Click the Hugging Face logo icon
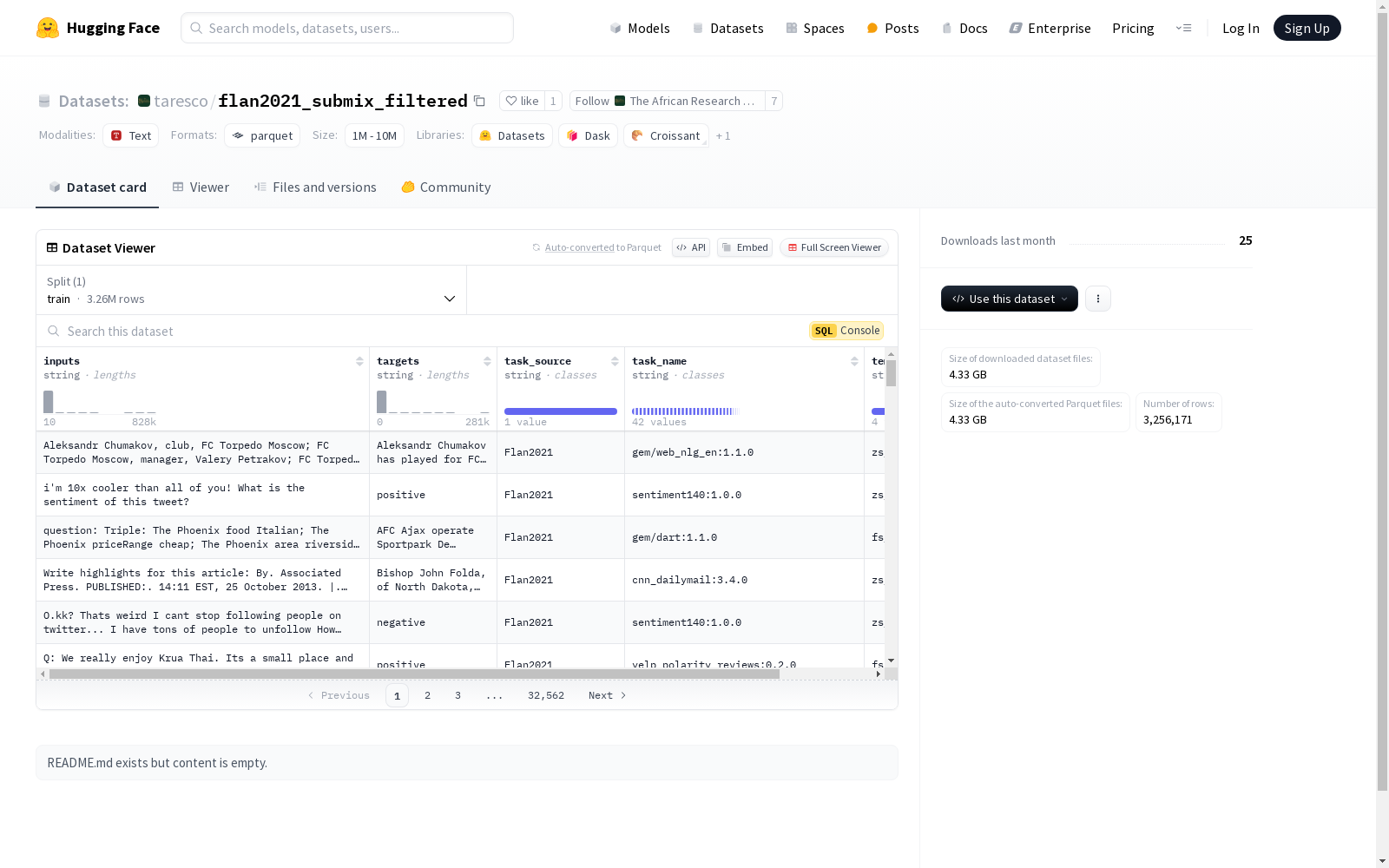This screenshot has width=1389, height=868. tap(48, 28)
